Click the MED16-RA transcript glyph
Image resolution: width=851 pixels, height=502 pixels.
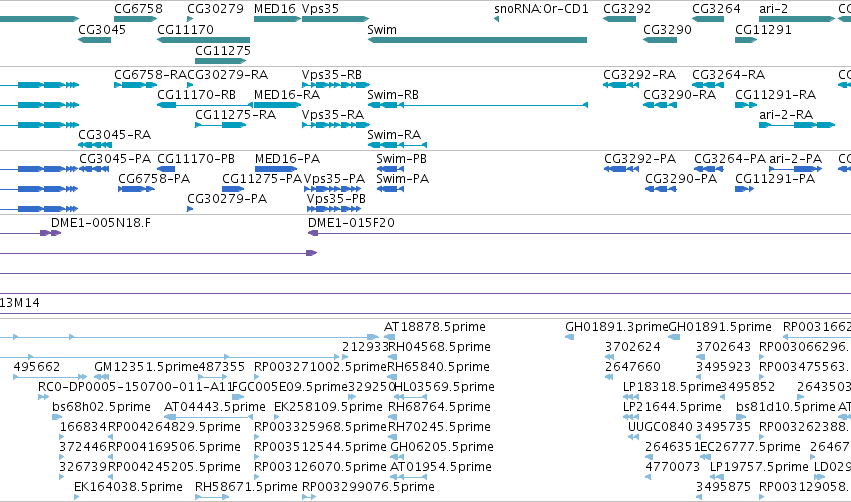pyautogui.click(x=277, y=105)
